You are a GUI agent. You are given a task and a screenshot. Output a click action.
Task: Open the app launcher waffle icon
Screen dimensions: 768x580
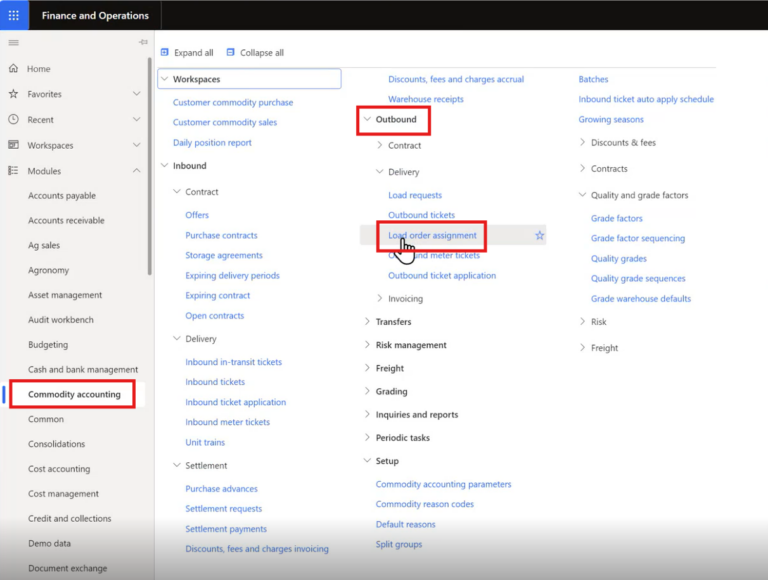(x=14, y=15)
